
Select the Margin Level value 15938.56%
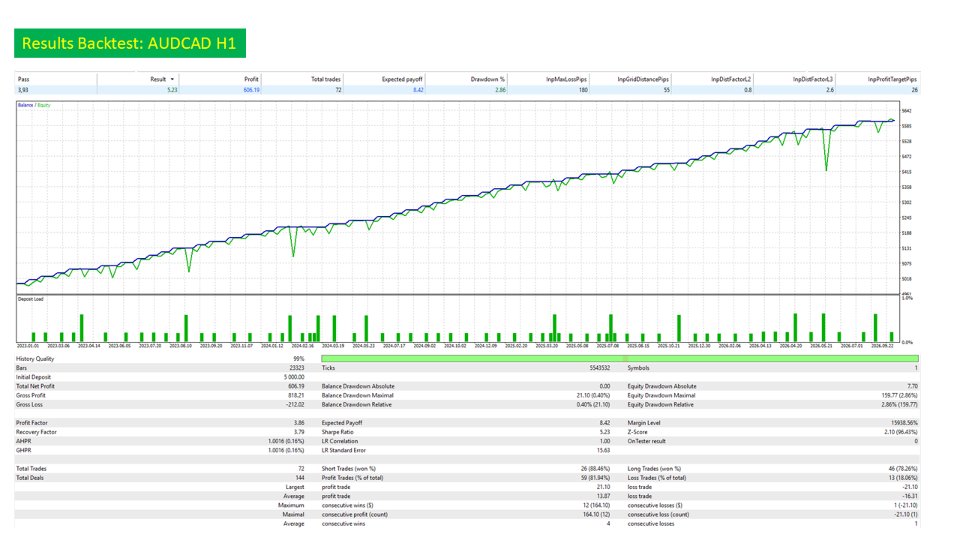coord(904,423)
